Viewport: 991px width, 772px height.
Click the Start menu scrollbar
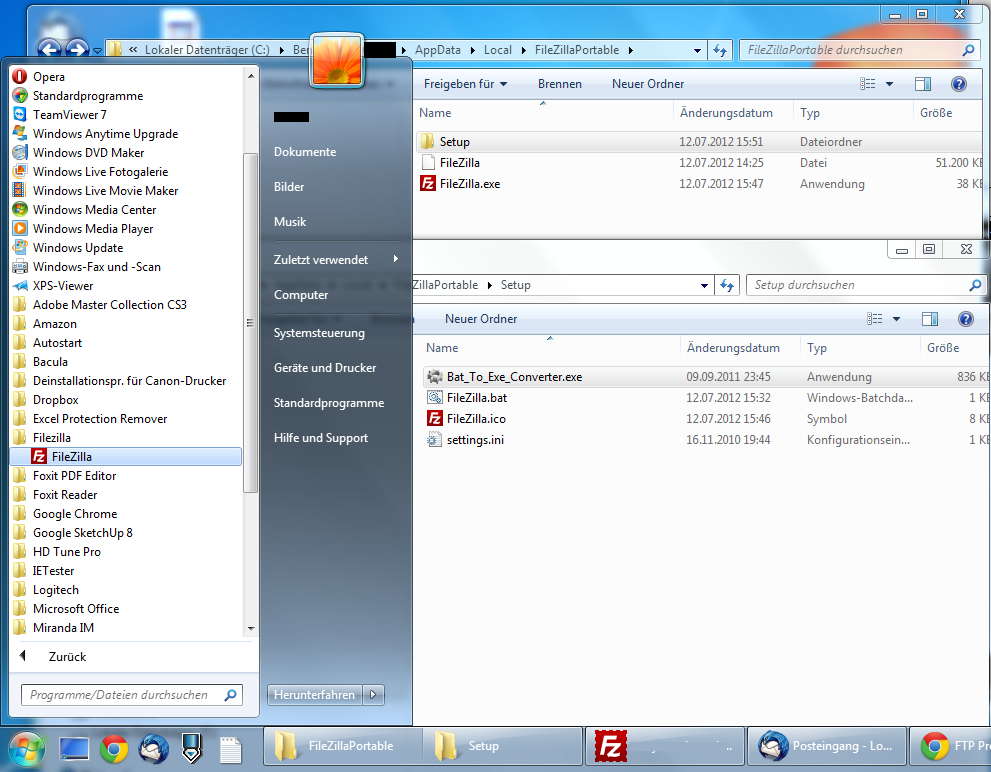click(249, 323)
